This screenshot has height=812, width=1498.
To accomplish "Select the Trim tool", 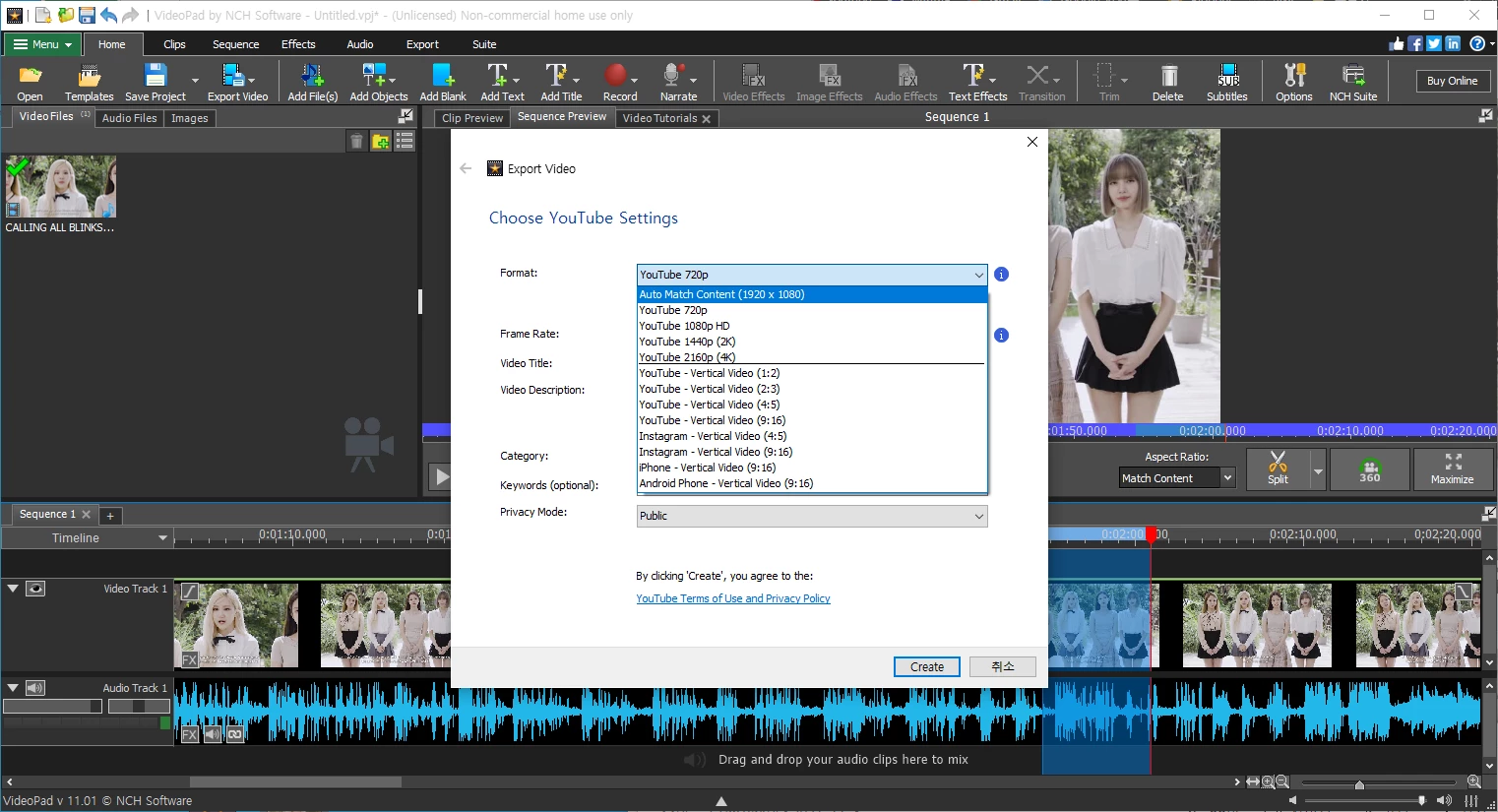I will (x=1107, y=81).
